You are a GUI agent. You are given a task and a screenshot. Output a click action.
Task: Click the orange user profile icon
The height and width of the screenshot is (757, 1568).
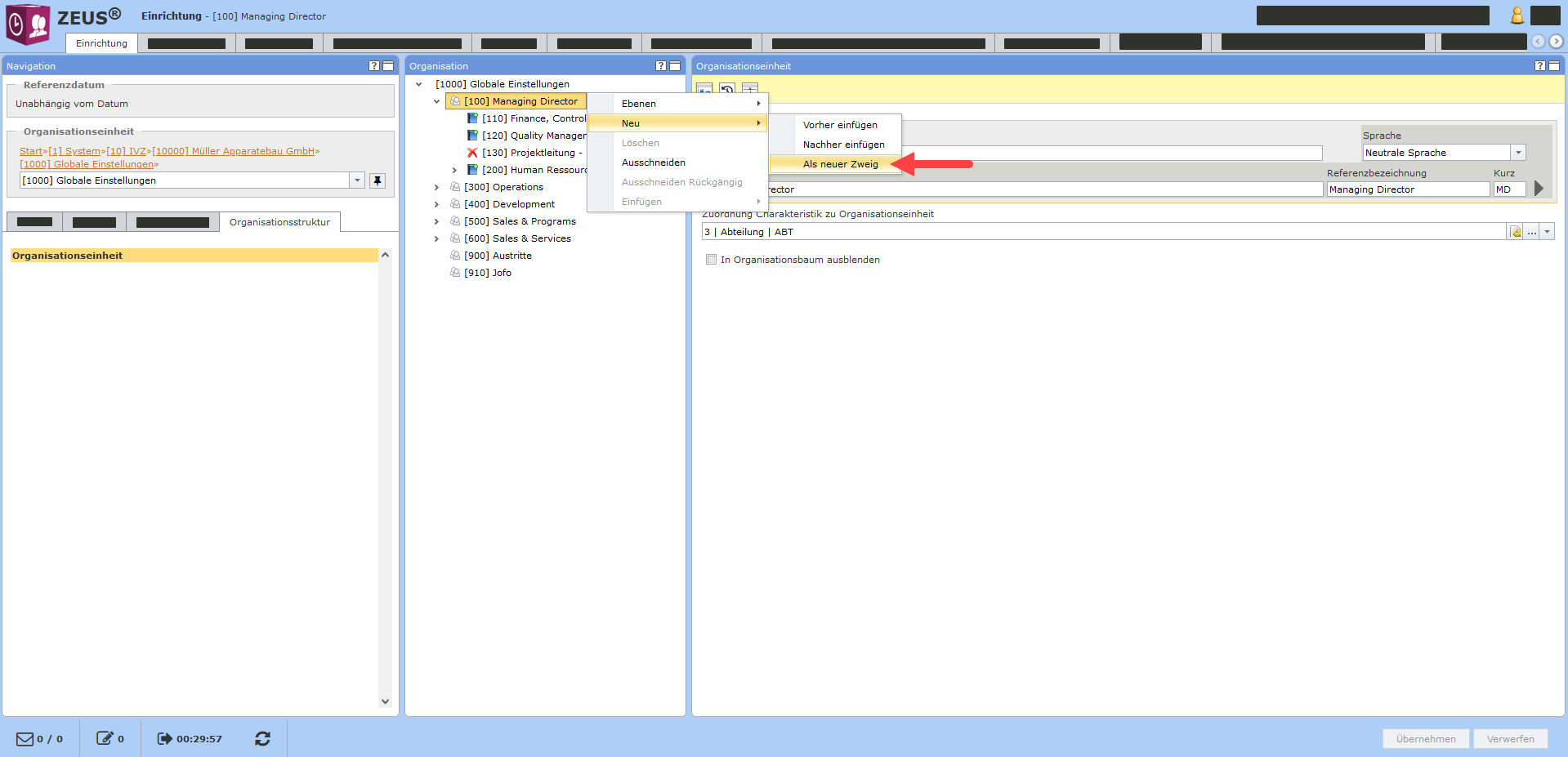pyautogui.click(x=1517, y=16)
